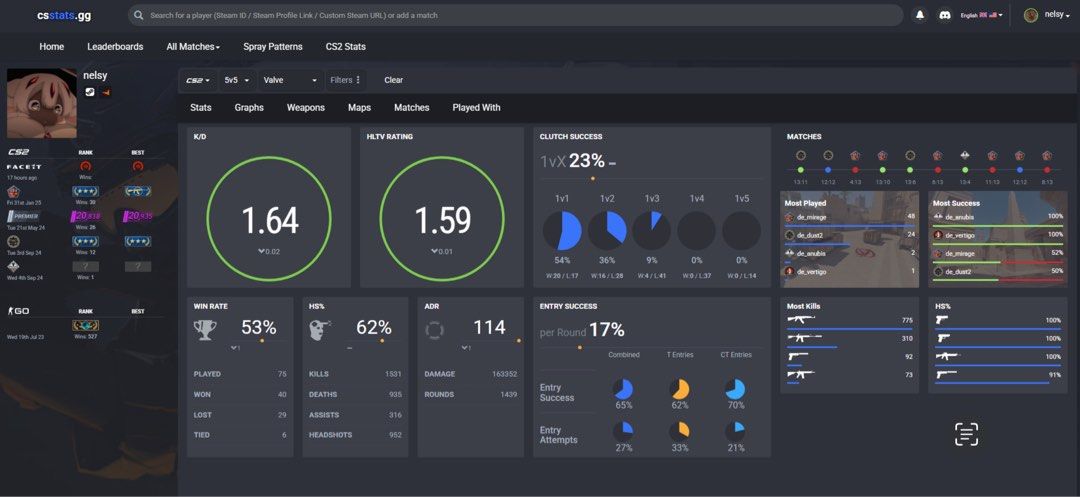
Task: Open the match with score 11:13
Action: coord(993,169)
